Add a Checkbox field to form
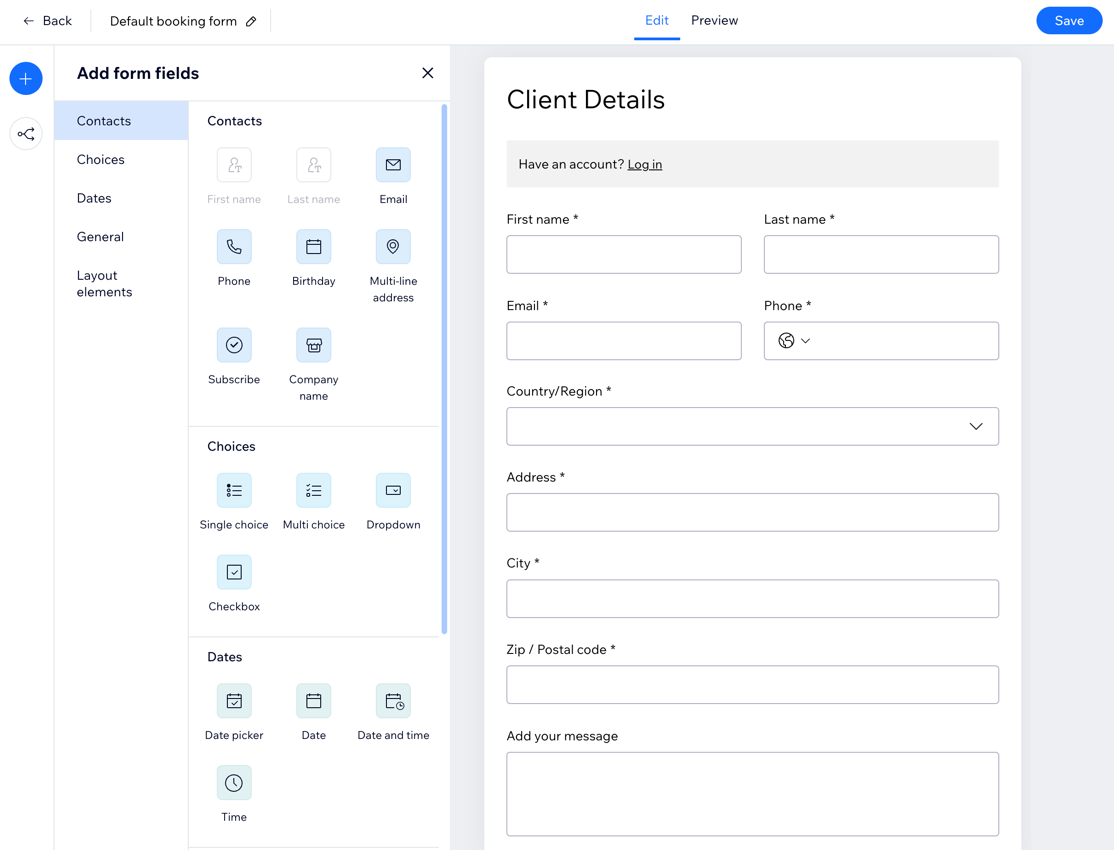The width and height of the screenshot is (1114, 850). (x=234, y=572)
